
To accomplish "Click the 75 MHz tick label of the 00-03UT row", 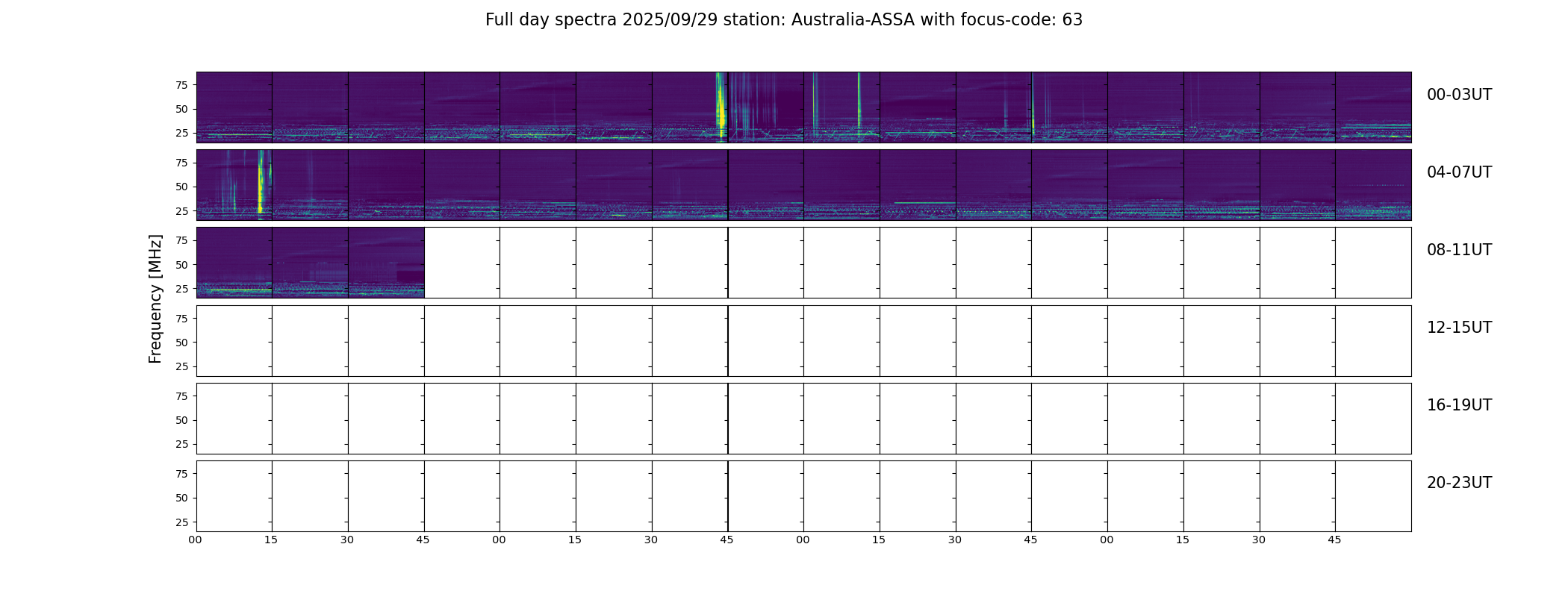I will tap(181, 85).
